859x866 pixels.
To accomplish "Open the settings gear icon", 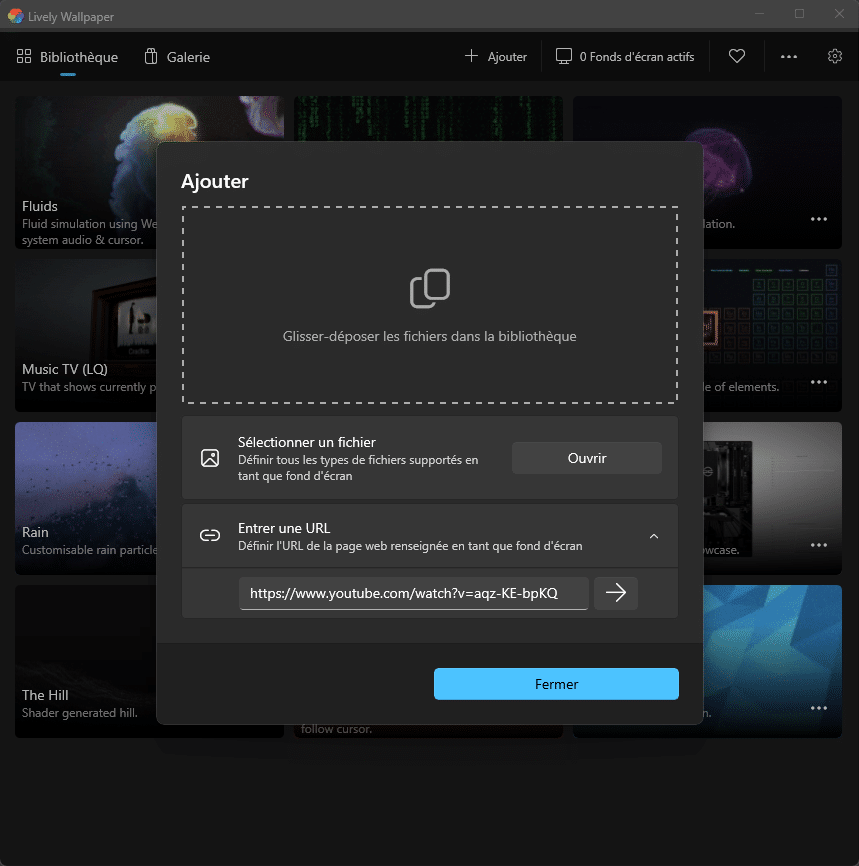I will [835, 57].
